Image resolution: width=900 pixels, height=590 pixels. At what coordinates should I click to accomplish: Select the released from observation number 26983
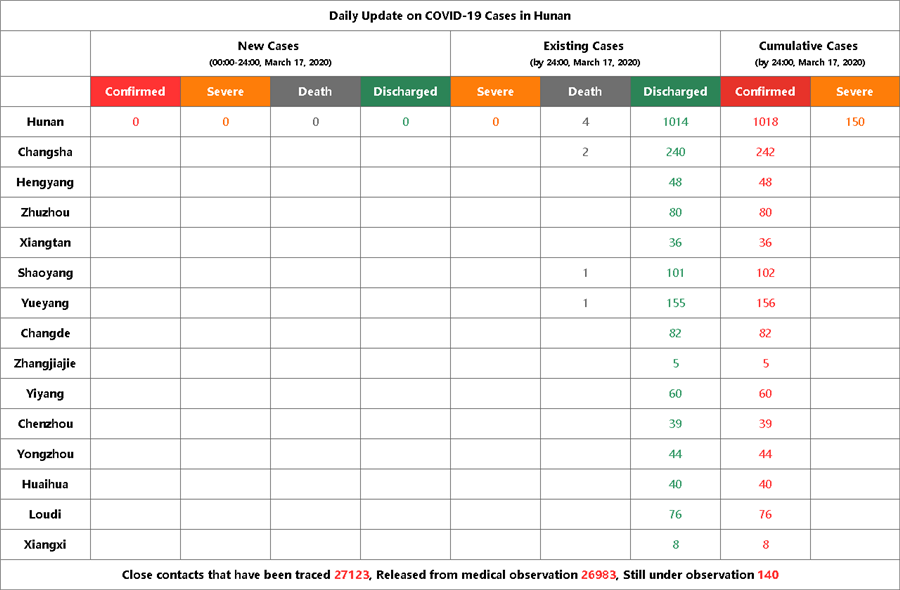coord(599,575)
